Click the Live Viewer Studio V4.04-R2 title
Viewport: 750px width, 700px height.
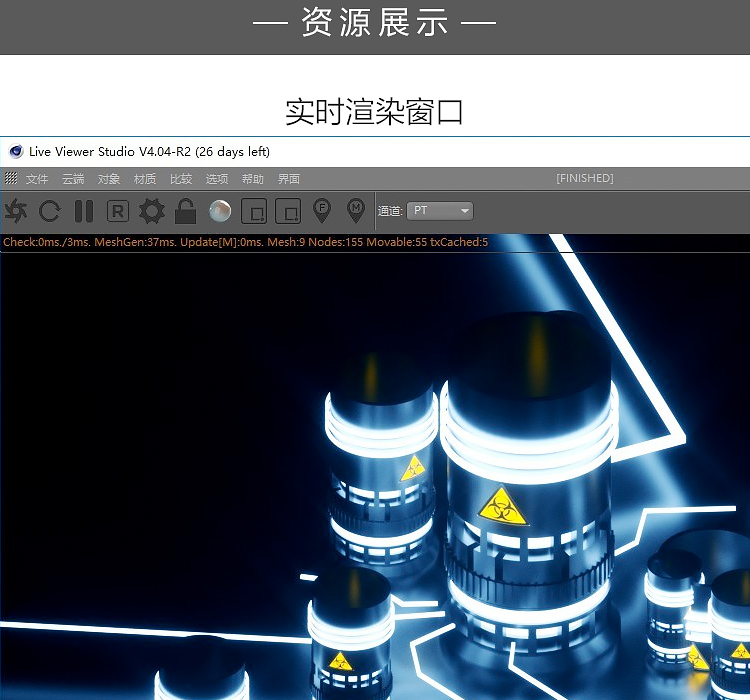pos(149,152)
